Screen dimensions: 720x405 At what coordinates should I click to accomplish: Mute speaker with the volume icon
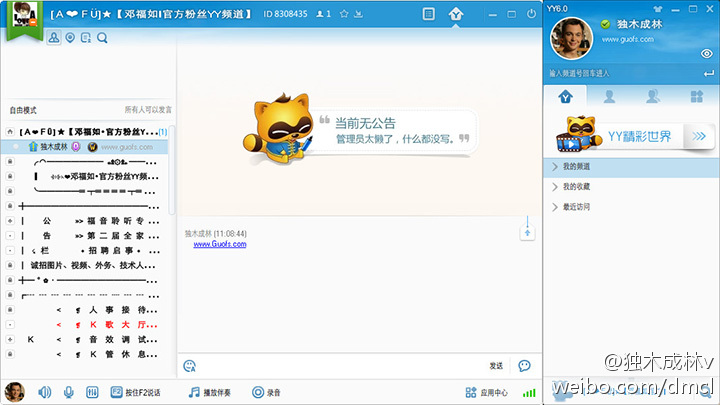coord(45,392)
